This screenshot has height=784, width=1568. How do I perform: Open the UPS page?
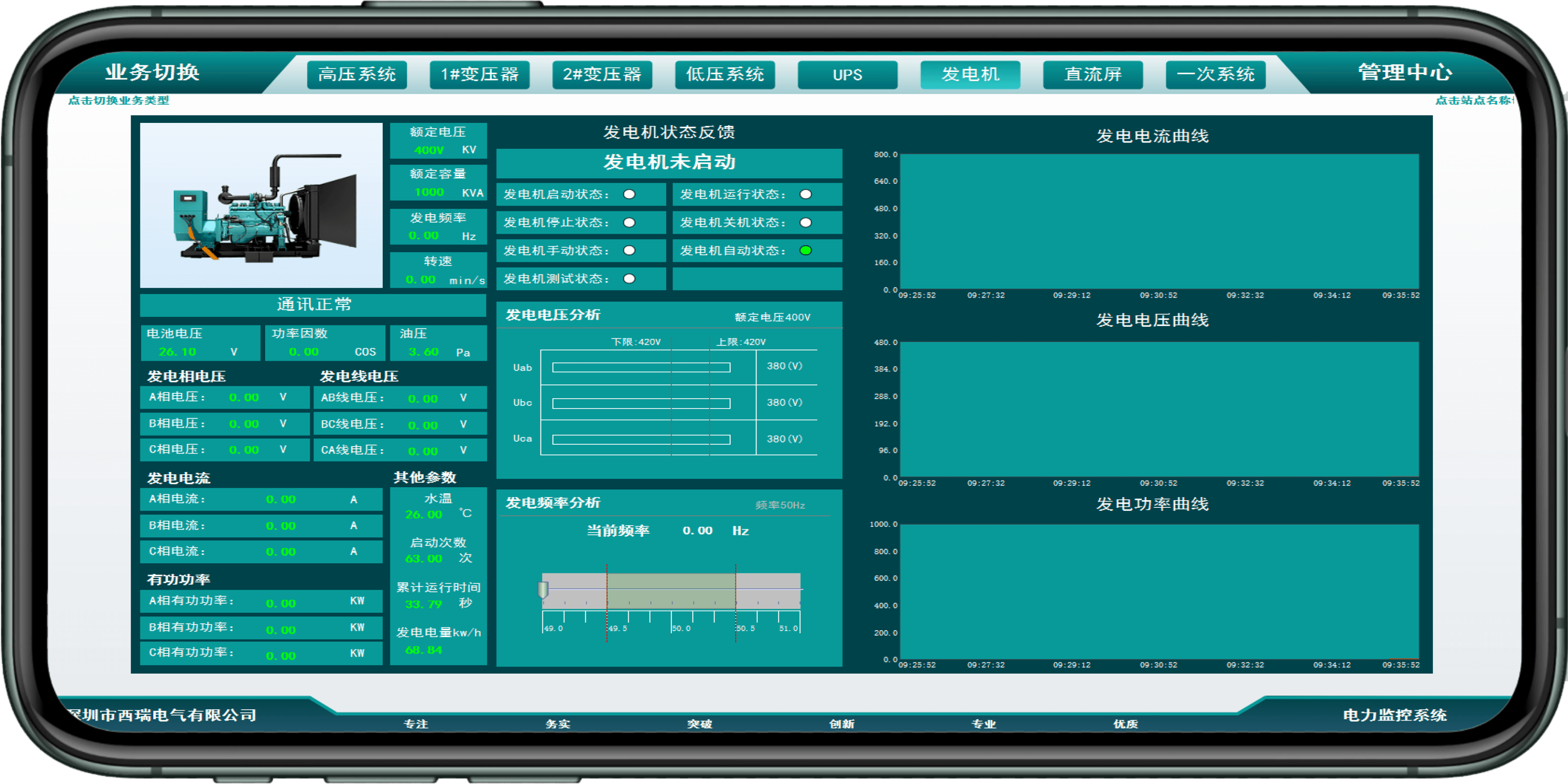pyautogui.click(x=847, y=74)
